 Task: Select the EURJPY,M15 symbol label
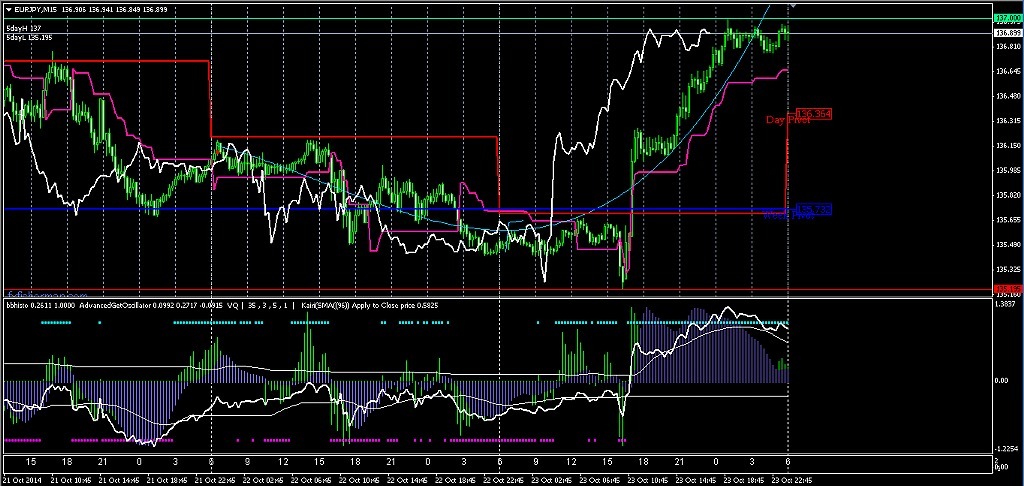click(x=34, y=9)
